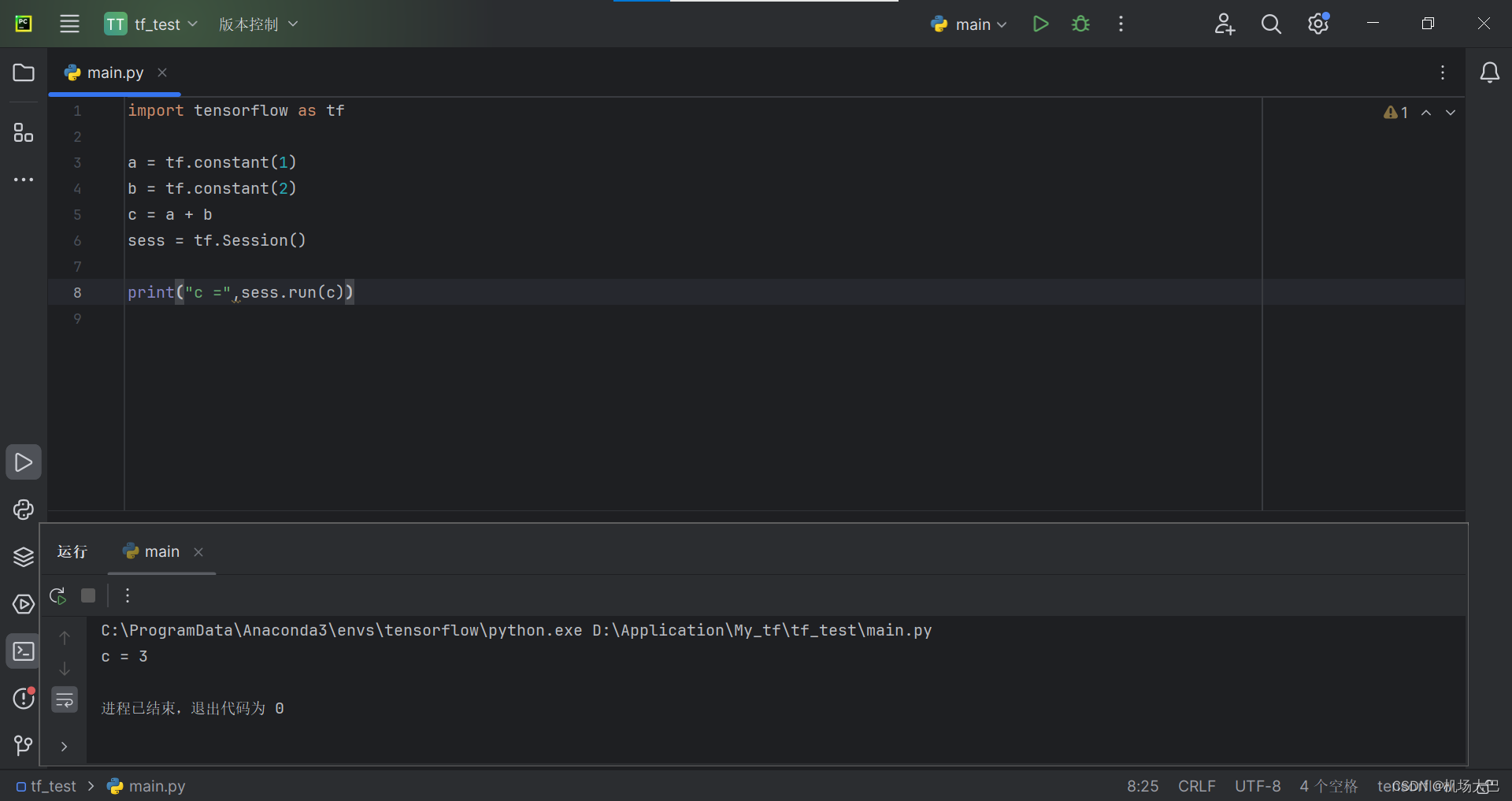Open Code With Me add-user icon
Image resolution: width=1512 pixels, height=801 pixels.
(1225, 24)
